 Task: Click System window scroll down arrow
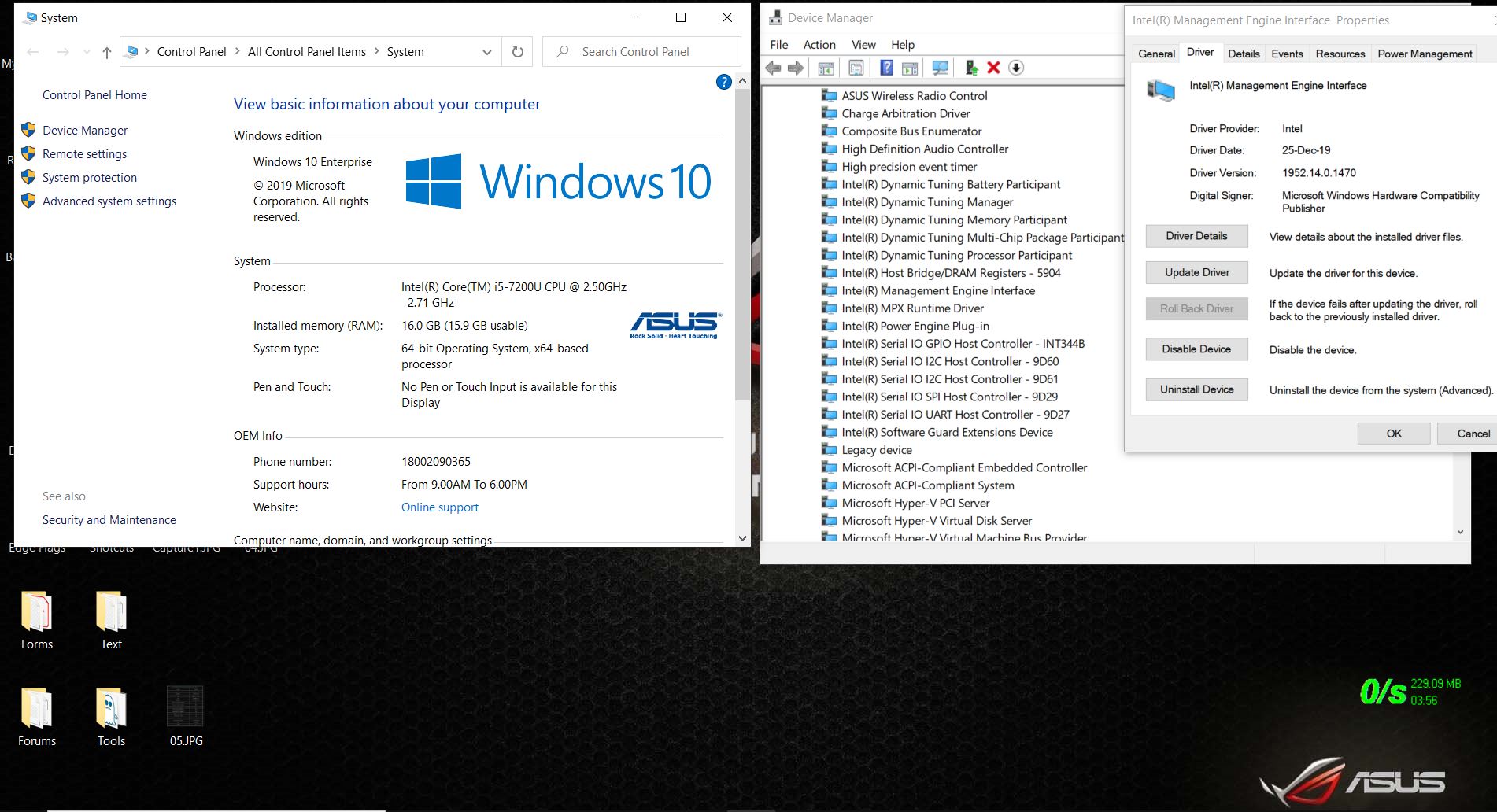click(742, 538)
